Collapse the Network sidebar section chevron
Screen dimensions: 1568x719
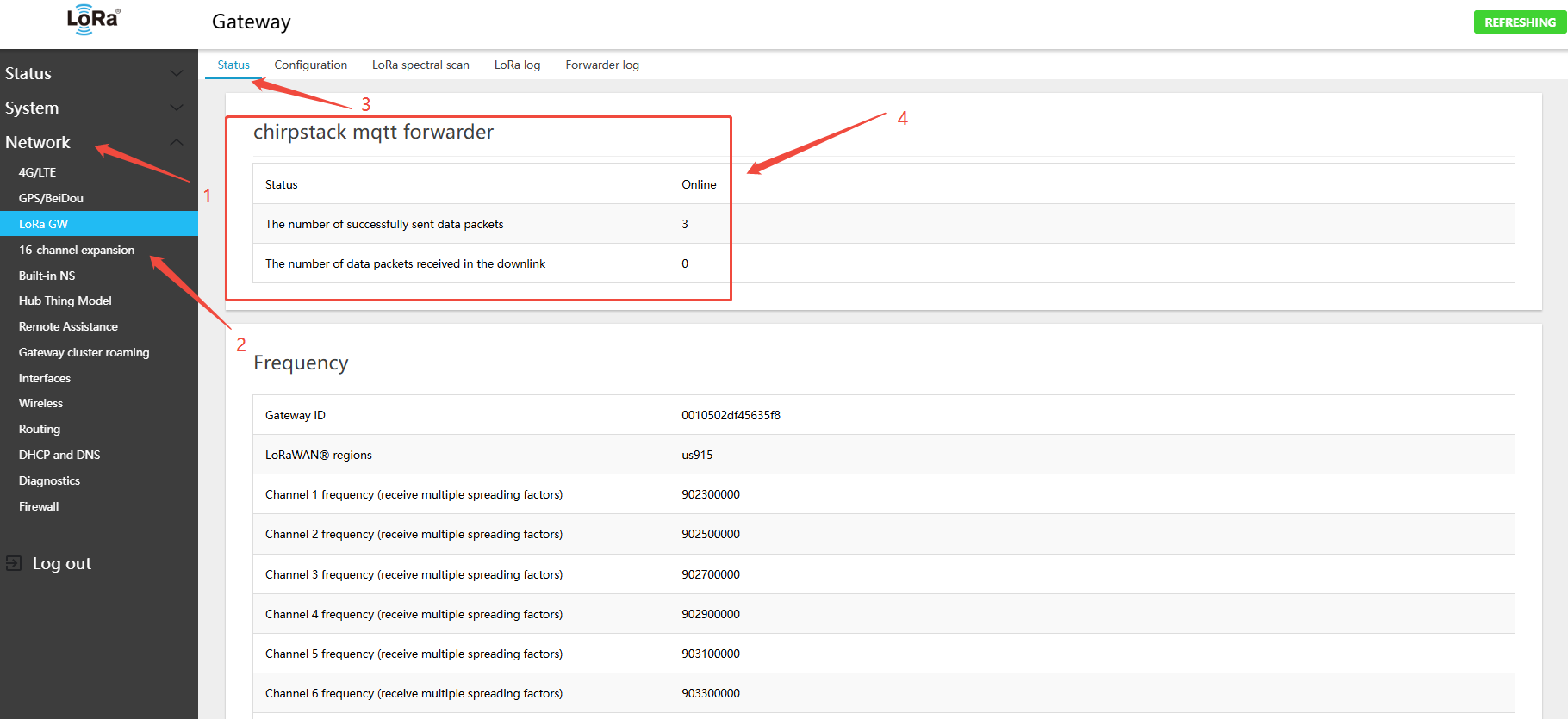[x=177, y=142]
